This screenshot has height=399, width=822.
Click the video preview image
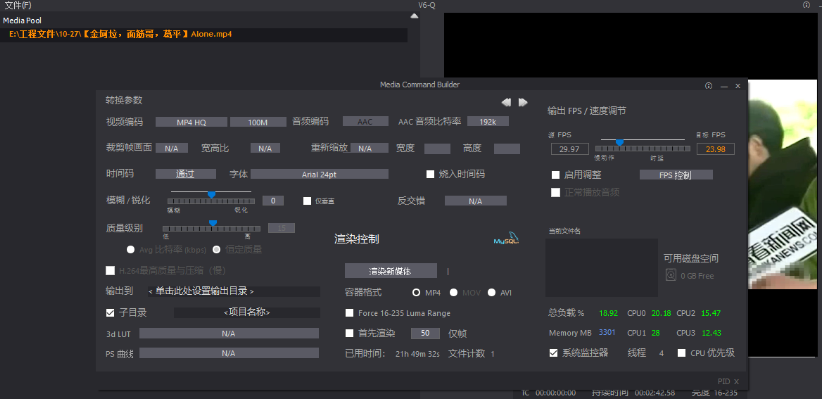(x=783, y=185)
